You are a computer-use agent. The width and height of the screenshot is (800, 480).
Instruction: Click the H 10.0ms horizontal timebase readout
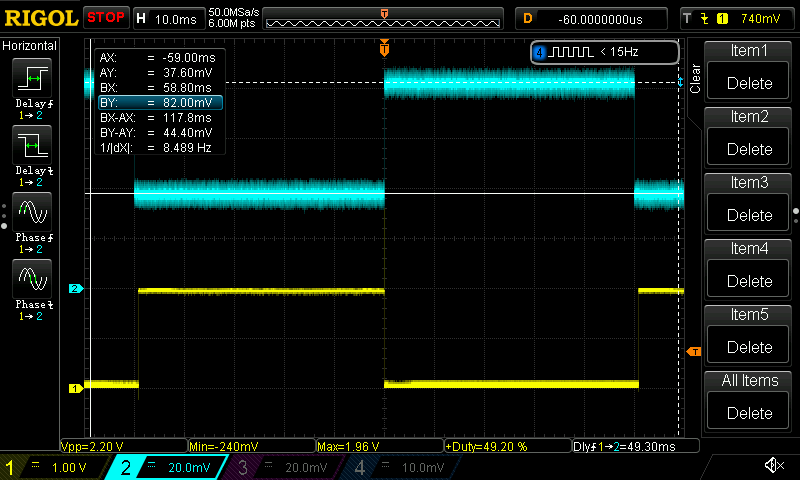pos(168,19)
